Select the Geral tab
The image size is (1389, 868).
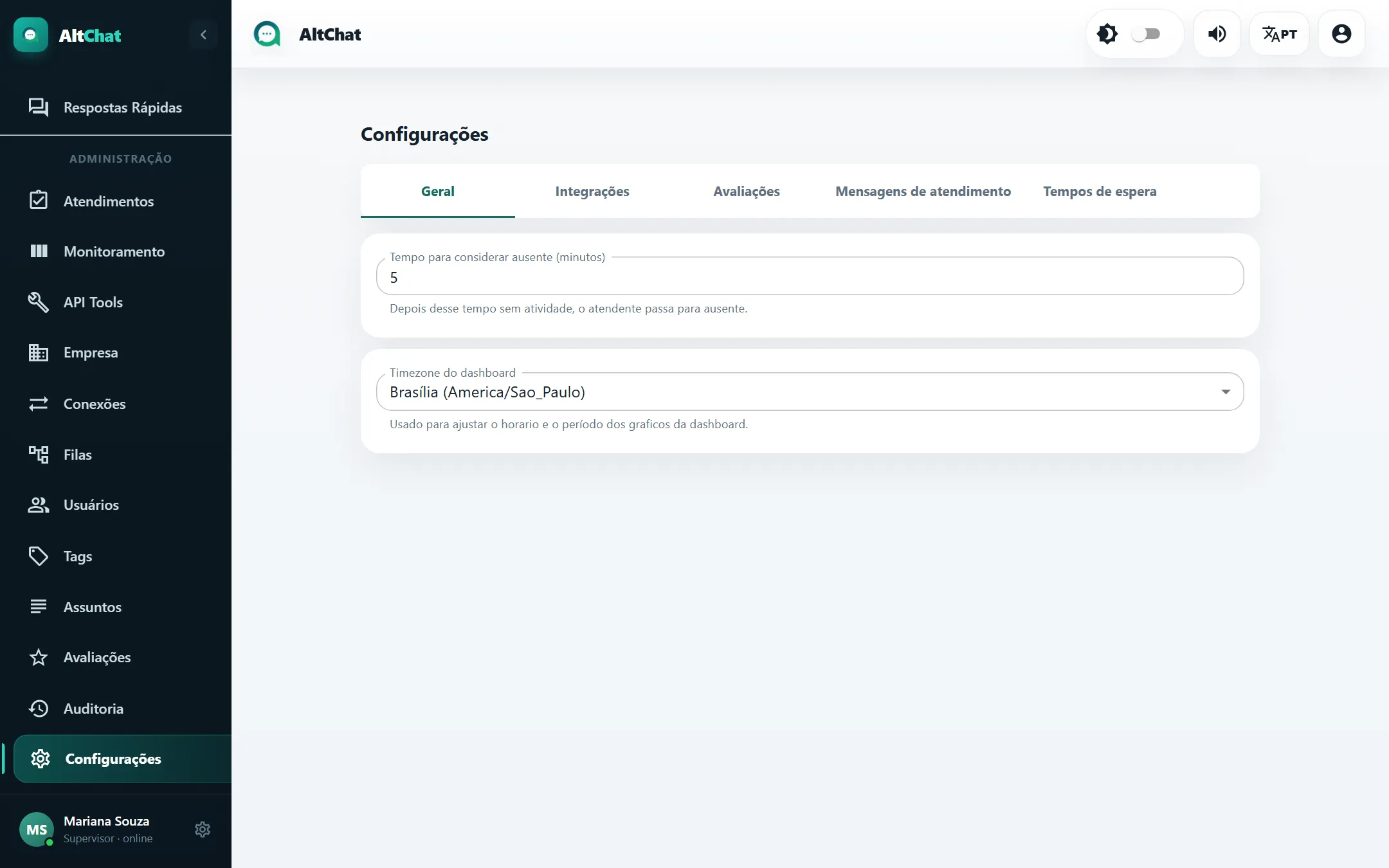438,191
